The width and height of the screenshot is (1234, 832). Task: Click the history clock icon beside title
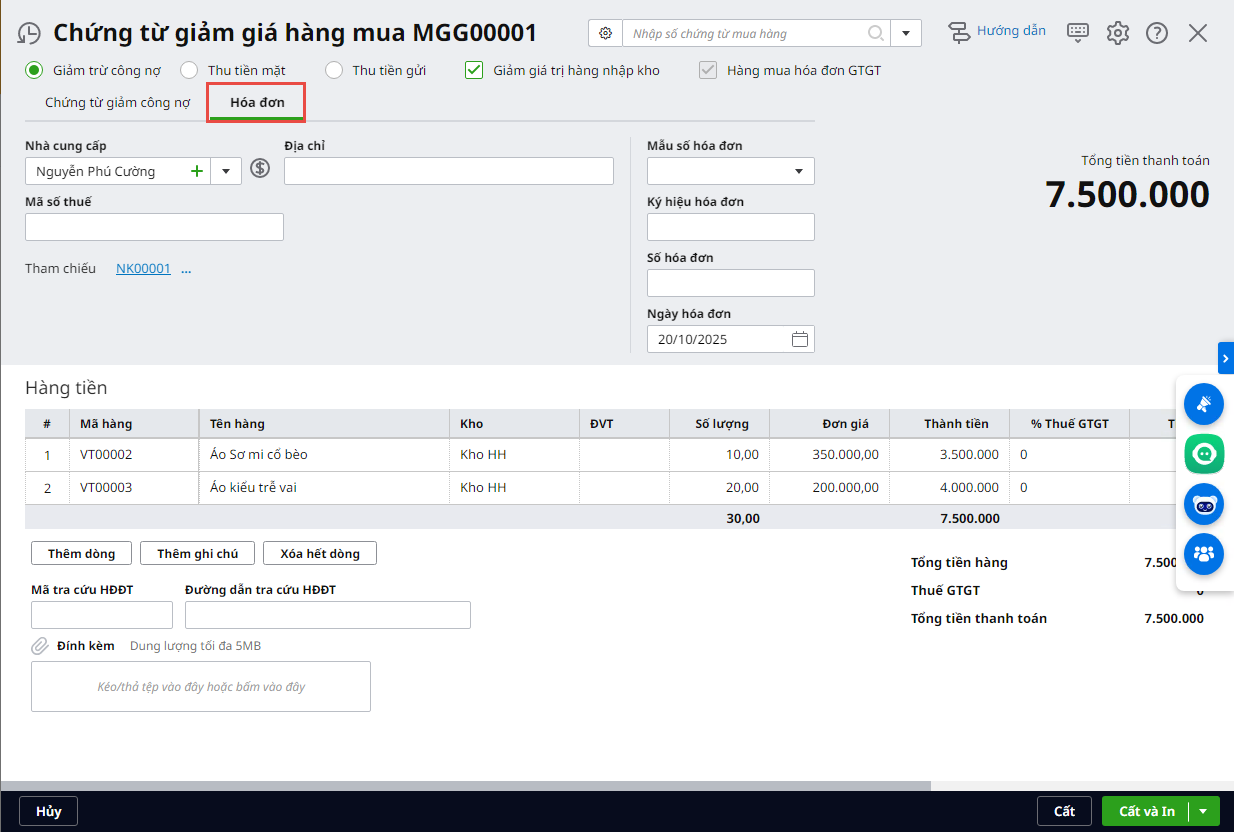29,33
